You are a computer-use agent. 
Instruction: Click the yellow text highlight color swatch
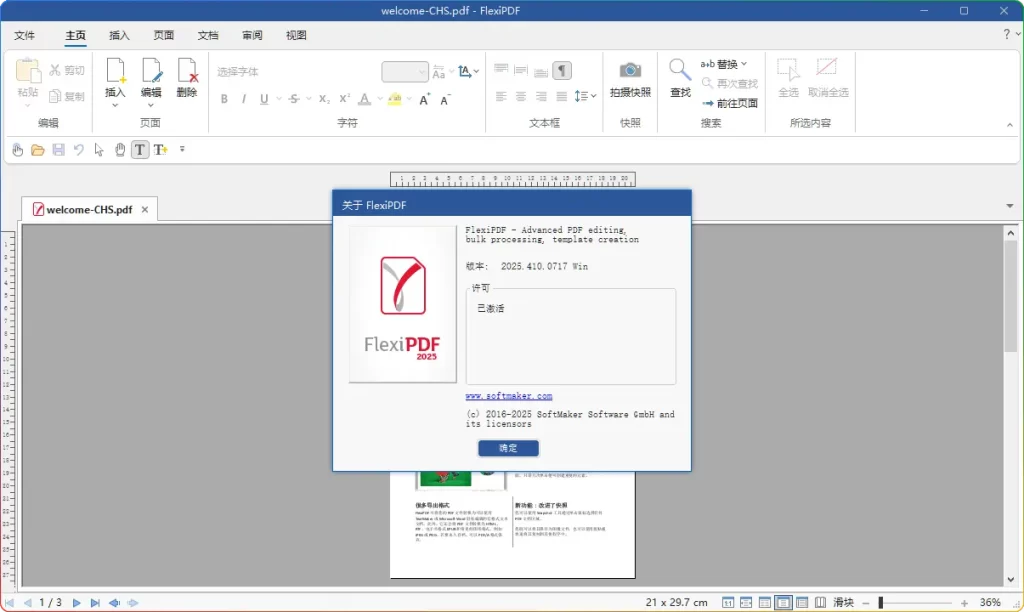[x=394, y=99]
